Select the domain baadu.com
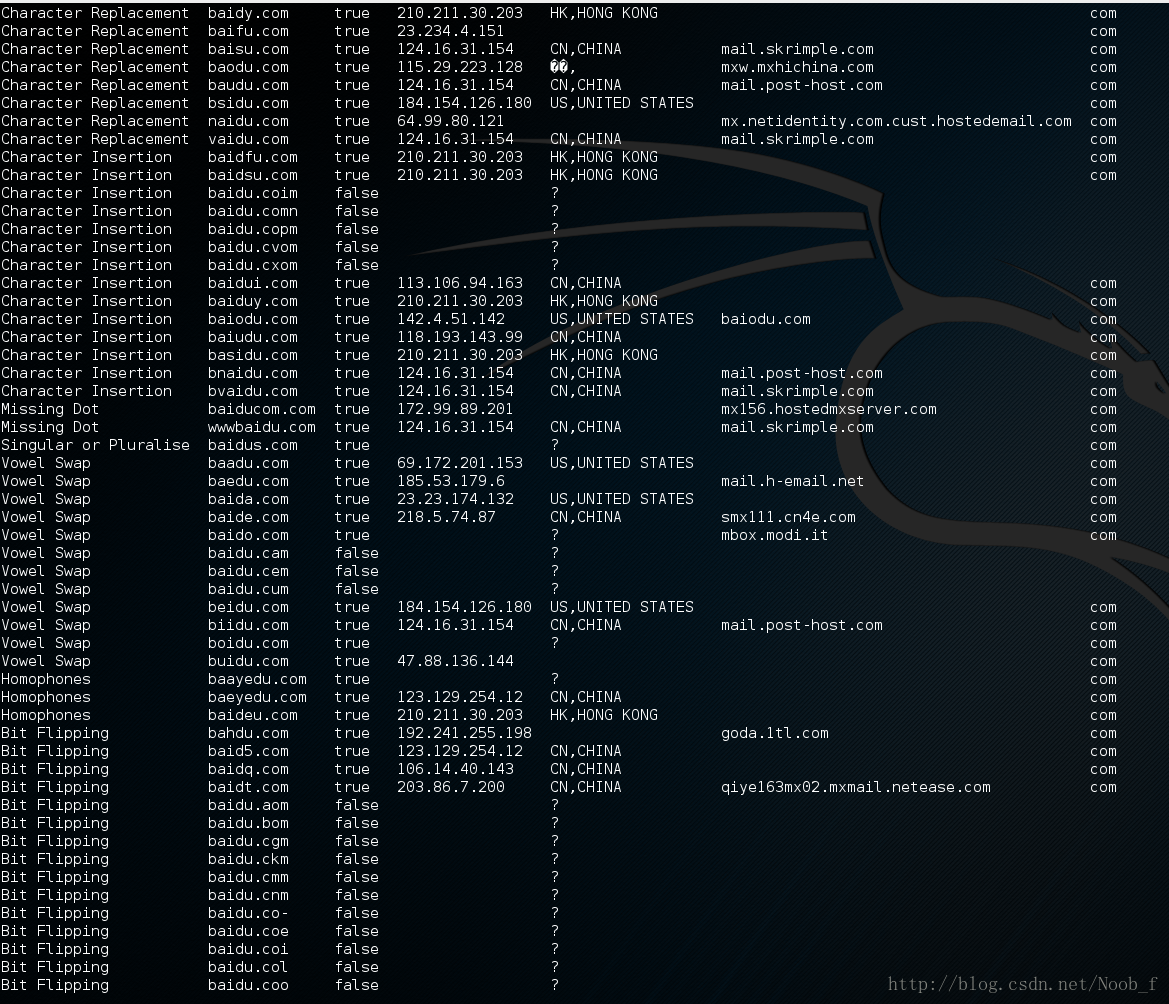The height and width of the screenshot is (1004, 1169). (x=248, y=463)
